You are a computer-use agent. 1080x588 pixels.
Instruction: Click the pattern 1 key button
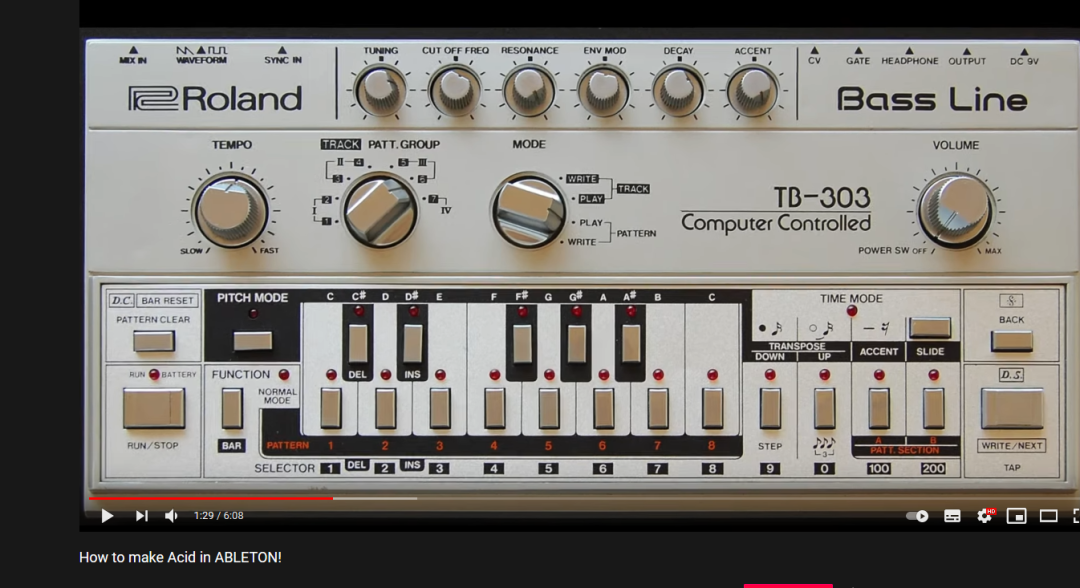(x=331, y=408)
